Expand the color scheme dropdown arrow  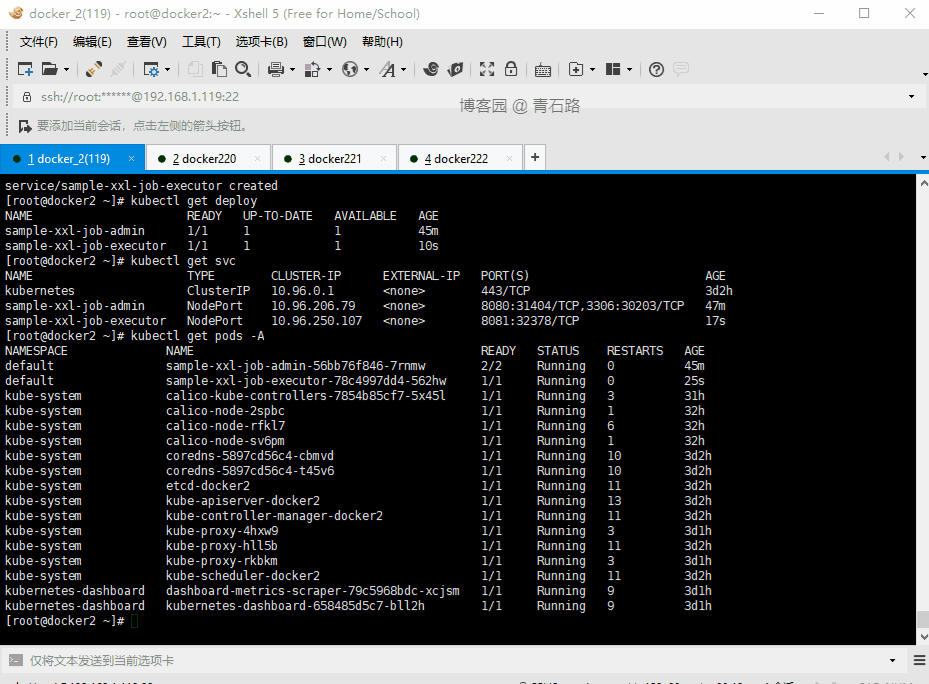point(329,70)
